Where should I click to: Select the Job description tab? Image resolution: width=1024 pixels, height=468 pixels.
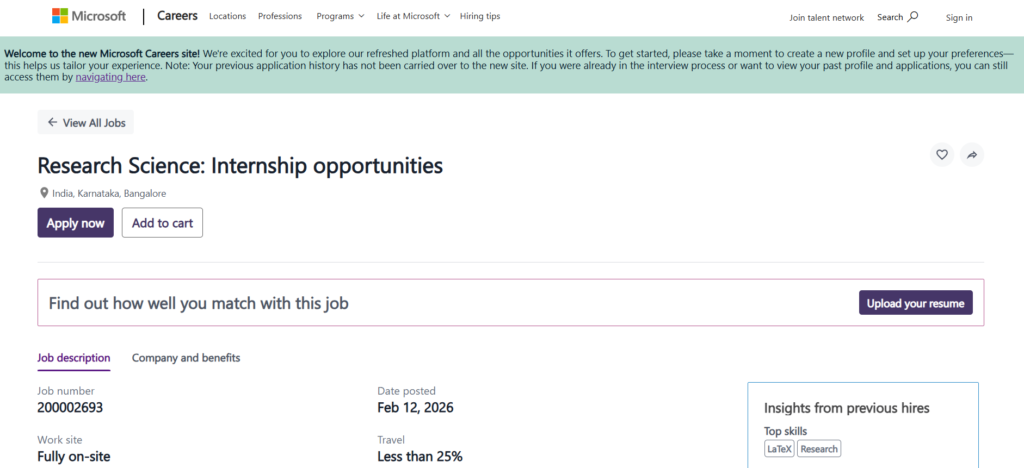[x=74, y=358]
